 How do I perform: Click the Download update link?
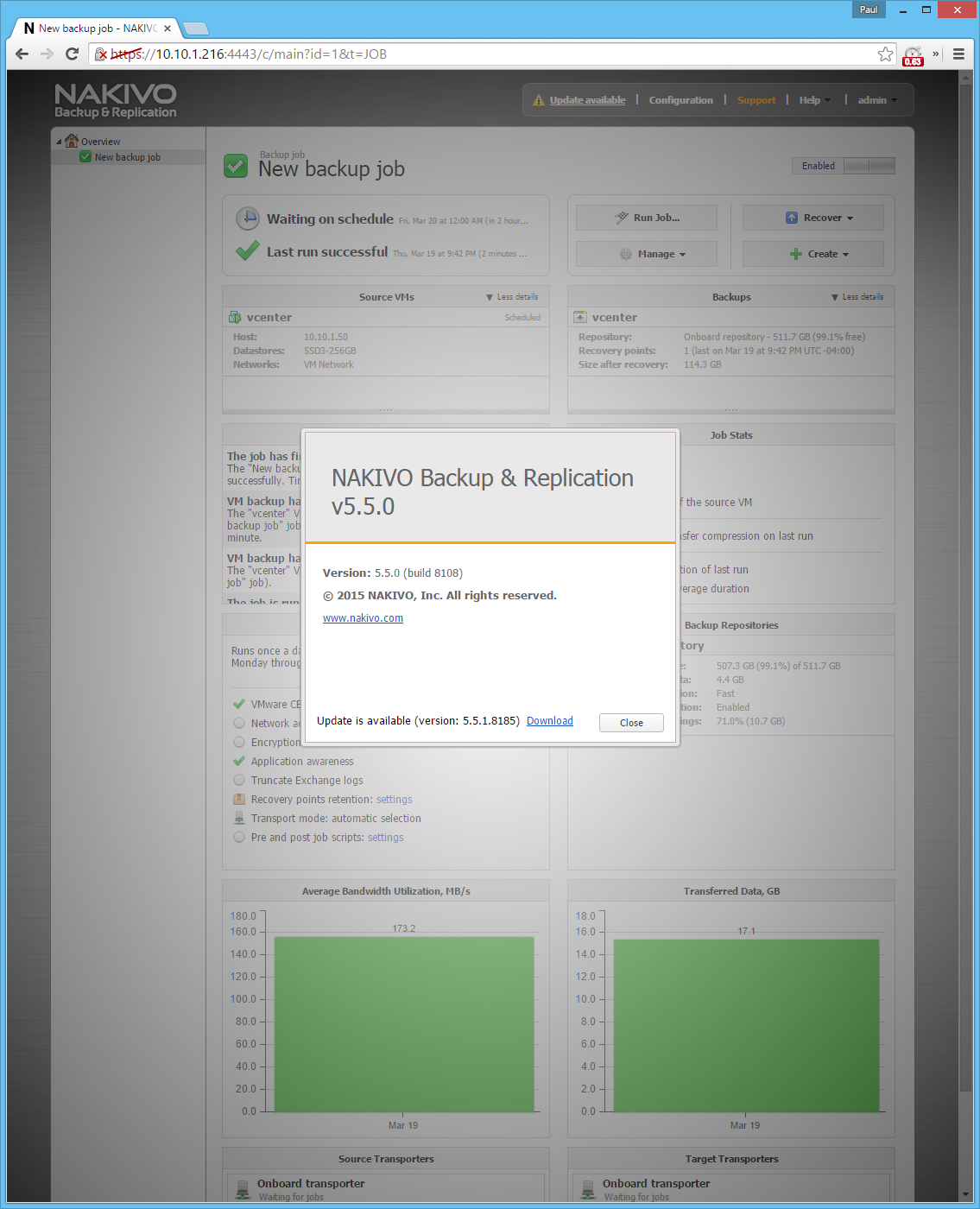tap(550, 721)
